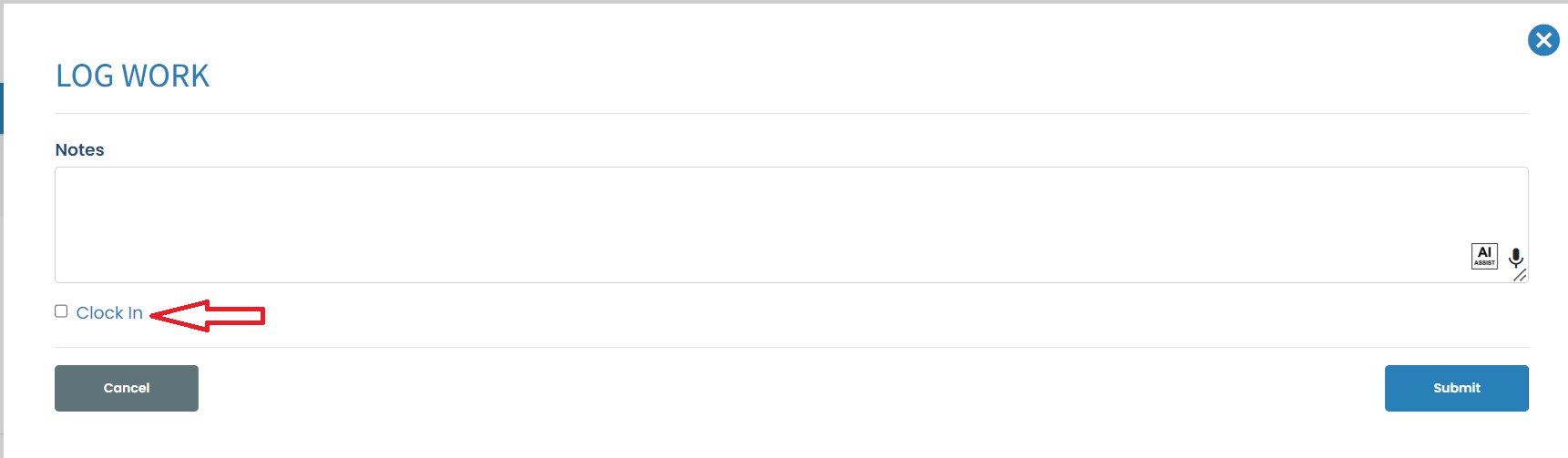The height and width of the screenshot is (458, 1568).
Task: Start voice dictation with the microphone
Action: tap(1516, 258)
